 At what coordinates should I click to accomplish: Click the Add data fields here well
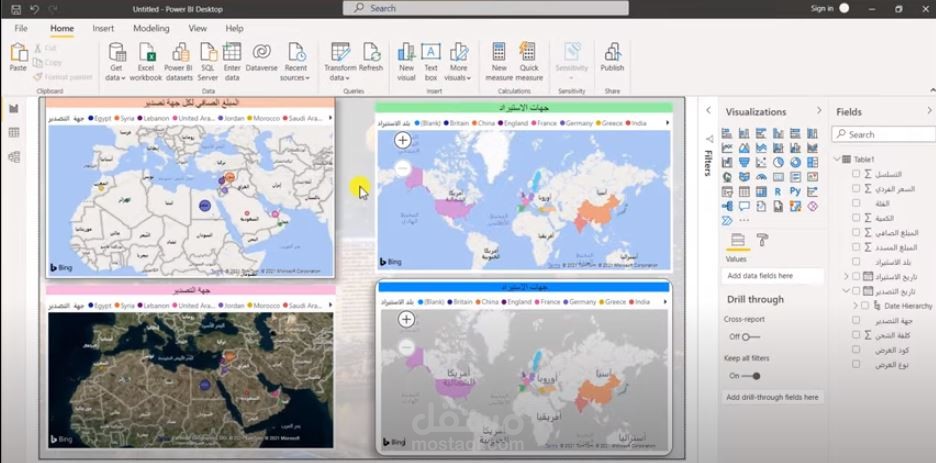772,276
